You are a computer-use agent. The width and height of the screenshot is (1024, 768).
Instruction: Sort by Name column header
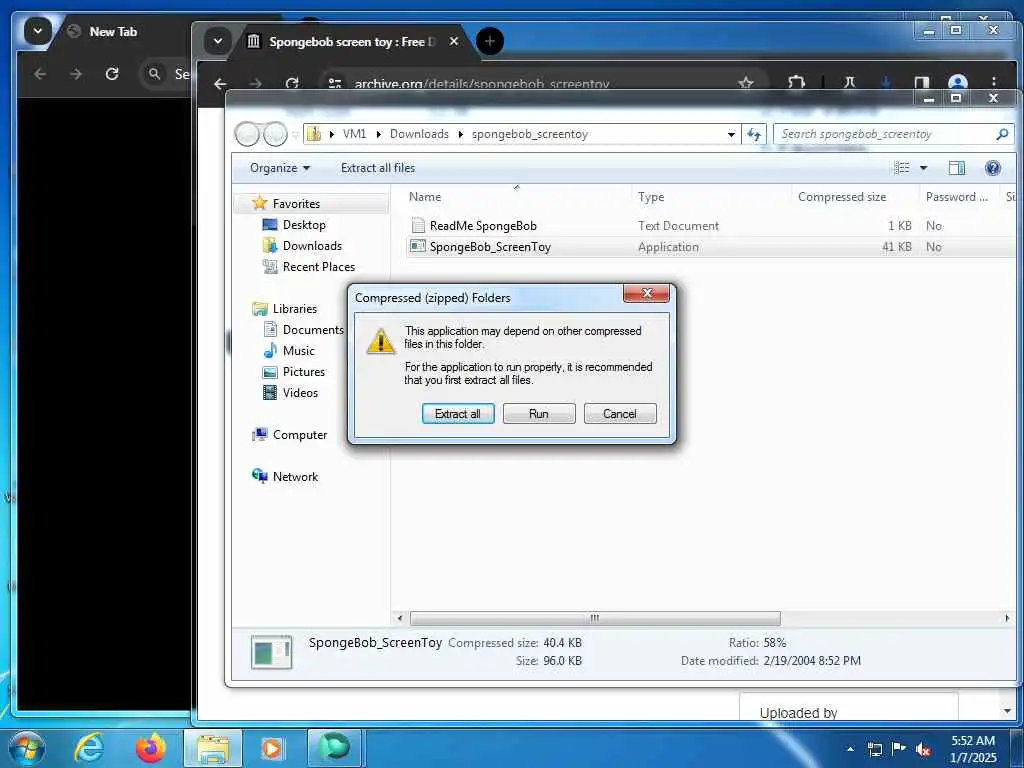point(424,197)
